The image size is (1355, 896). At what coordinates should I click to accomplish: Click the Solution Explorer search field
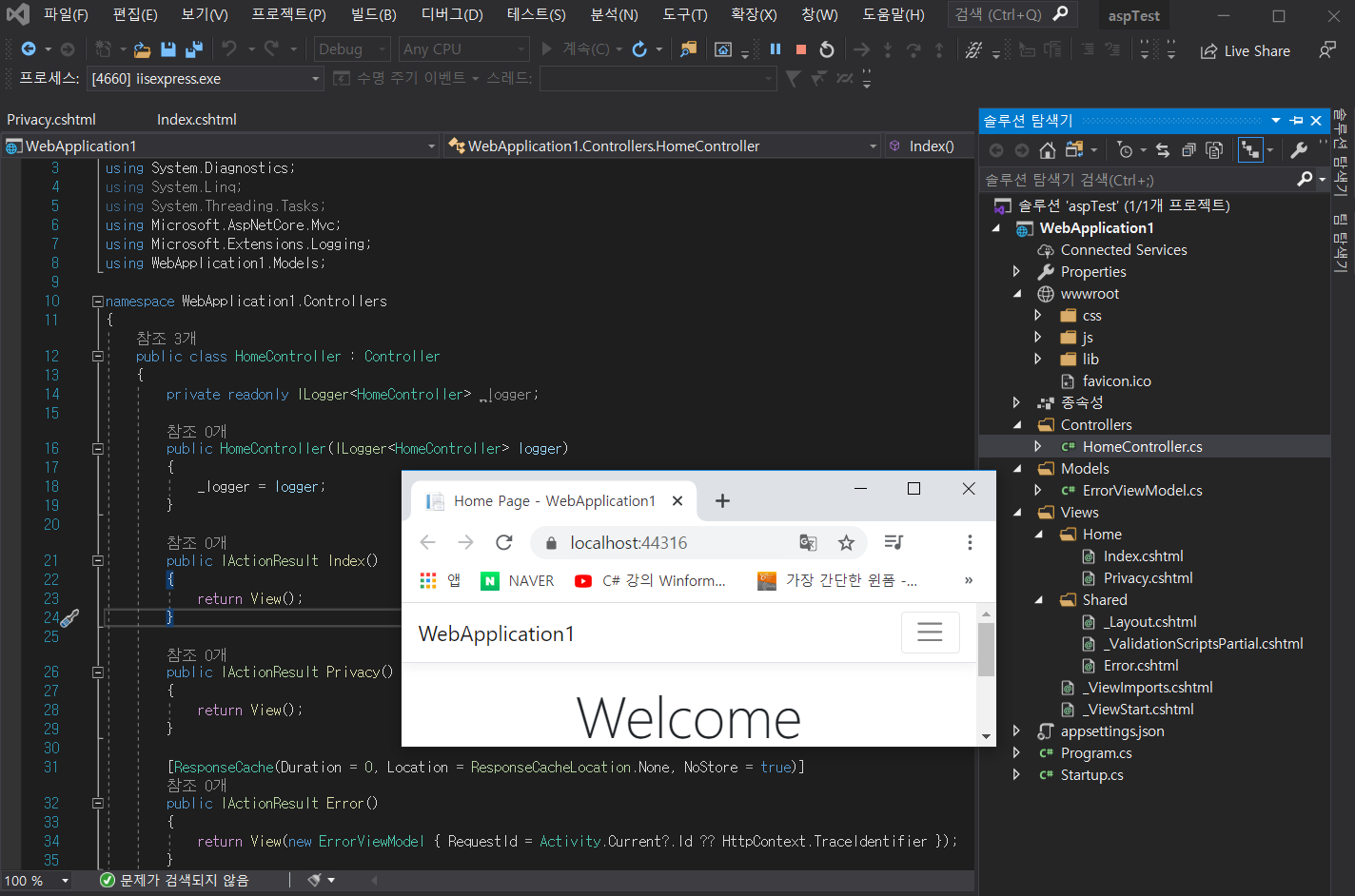pyautogui.click(x=1138, y=180)
